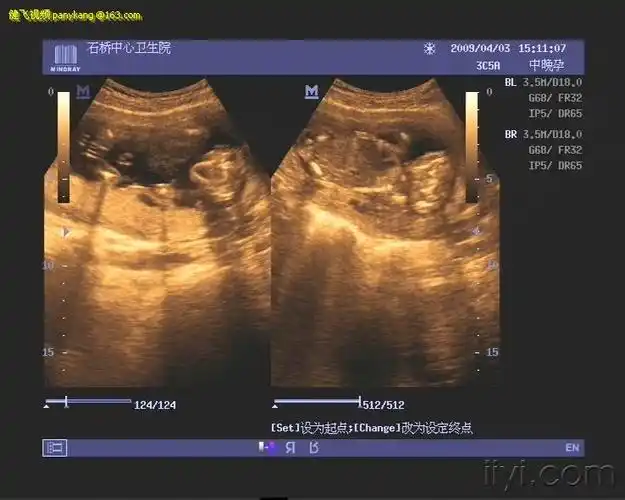625x500 pixels.
Task: Click the mirrored R flip icon
Action: 289,448
